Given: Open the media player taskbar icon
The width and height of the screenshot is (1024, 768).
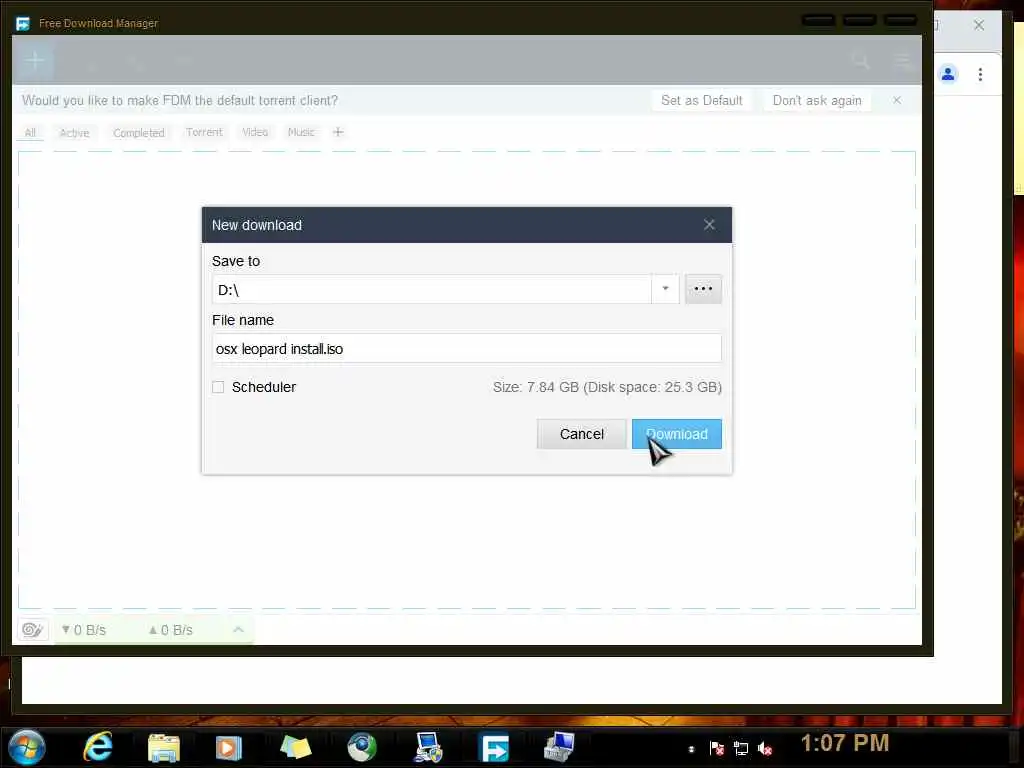Looking at the screenshot, I should [x=229, y=748].
